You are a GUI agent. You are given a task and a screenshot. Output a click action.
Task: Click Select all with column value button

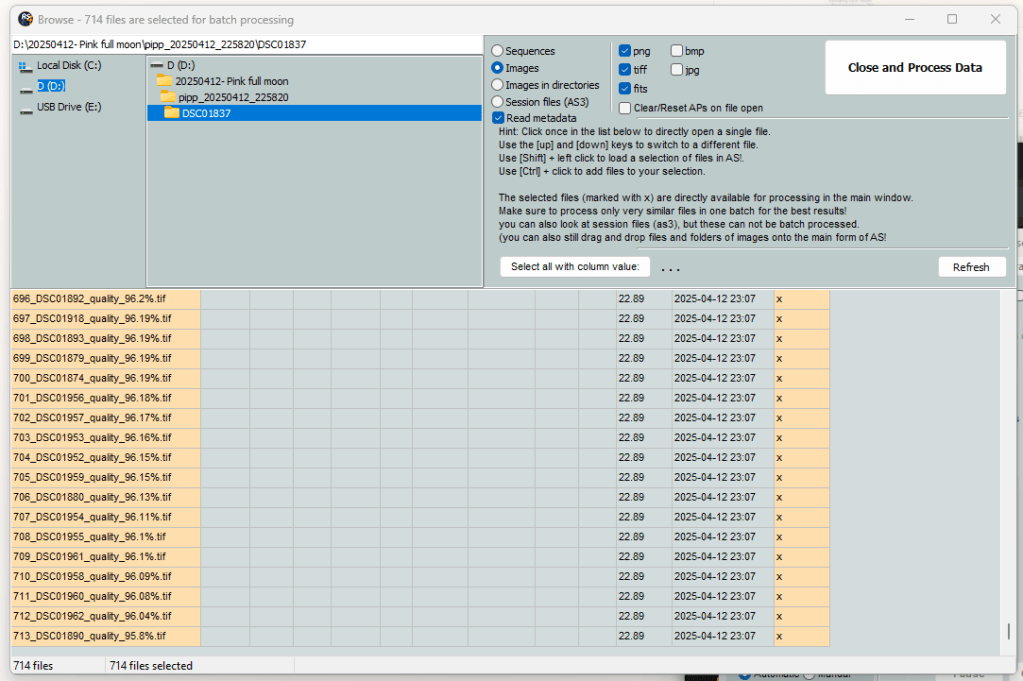pyautogui.click(x=575, y=267)
